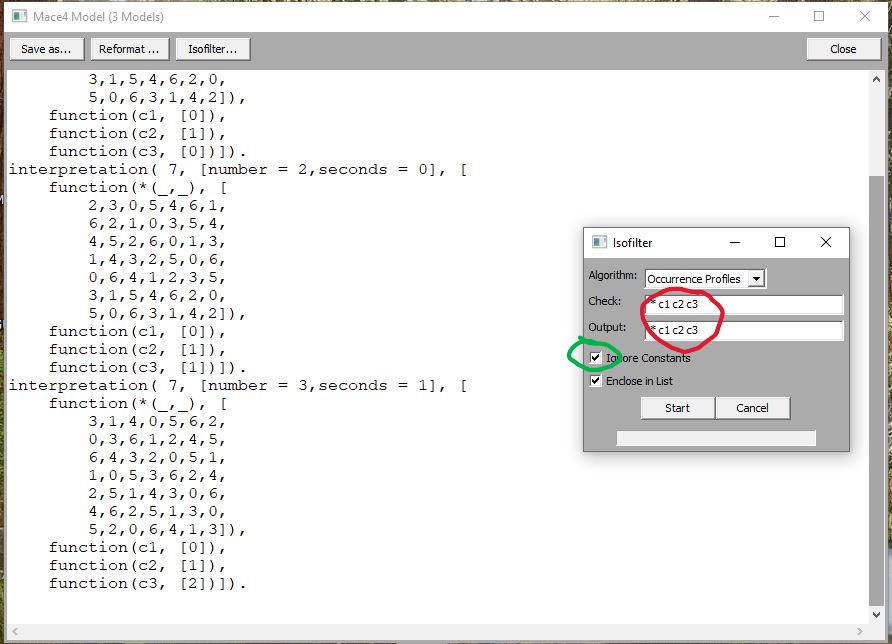Click the text 'function(c3, [0])]).'
Image resolution: width=892 pixels, height=644 pixels.
pyautogui.click(x=147, y=151)
